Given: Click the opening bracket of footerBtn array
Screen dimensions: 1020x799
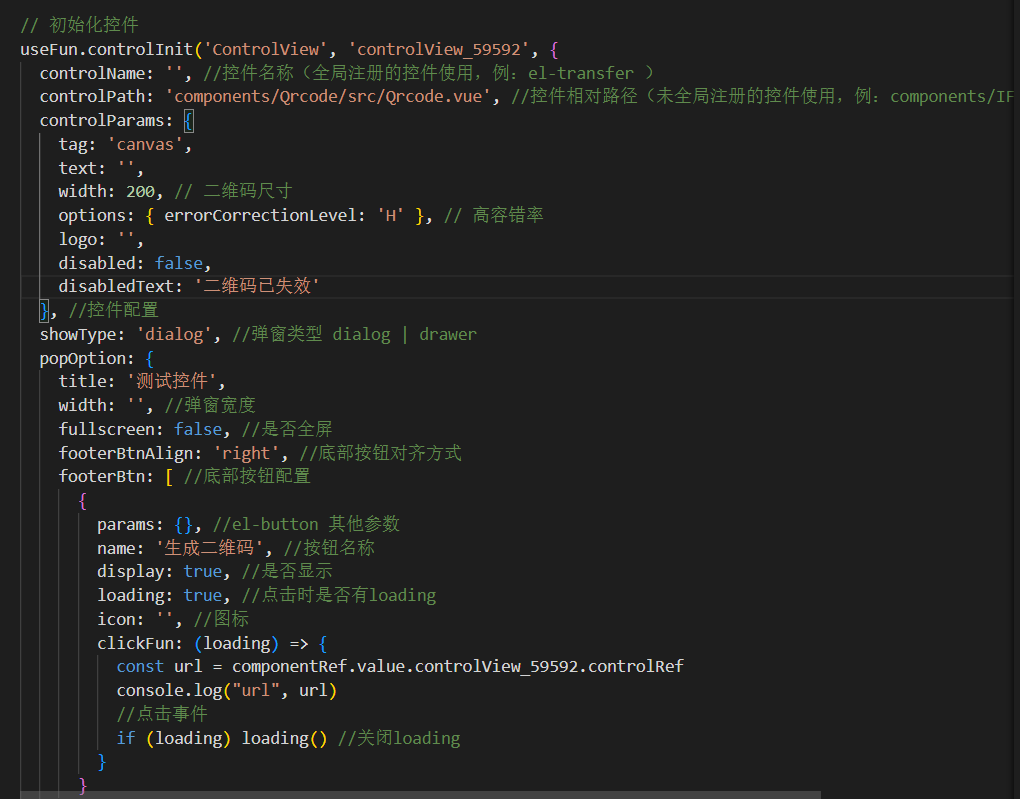Looking at the screenshot, I should (169, 476).
